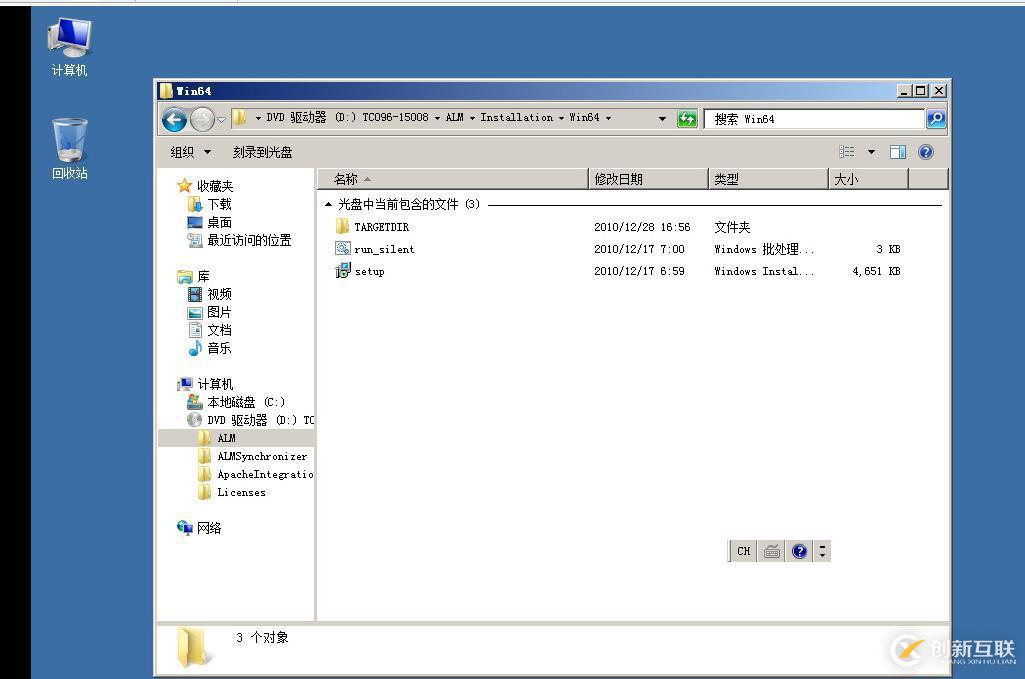Collapse the 光盘中当前包含的文件 group
The image size is (1025, 679).
(328, 202)
